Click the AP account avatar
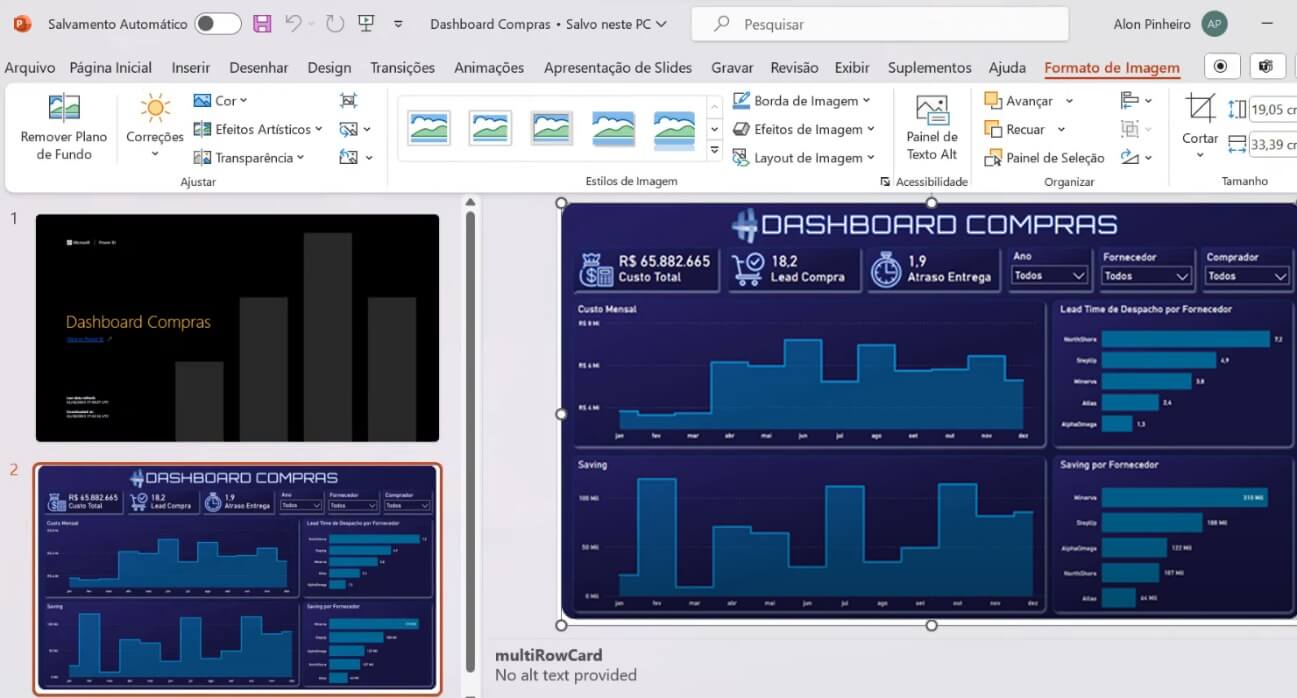The height and width of the screenshot is (698, 1297). [1214, 24]
